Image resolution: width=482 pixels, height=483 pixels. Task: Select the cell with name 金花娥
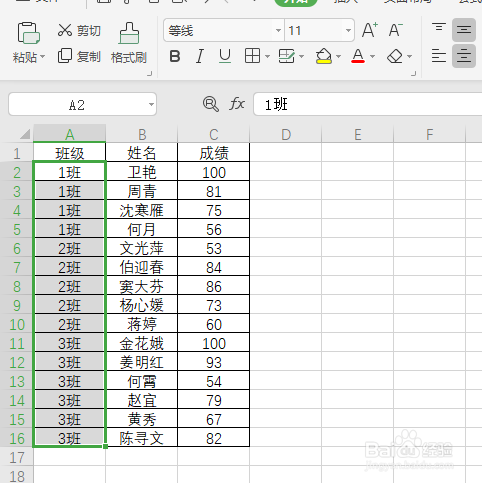142,343
